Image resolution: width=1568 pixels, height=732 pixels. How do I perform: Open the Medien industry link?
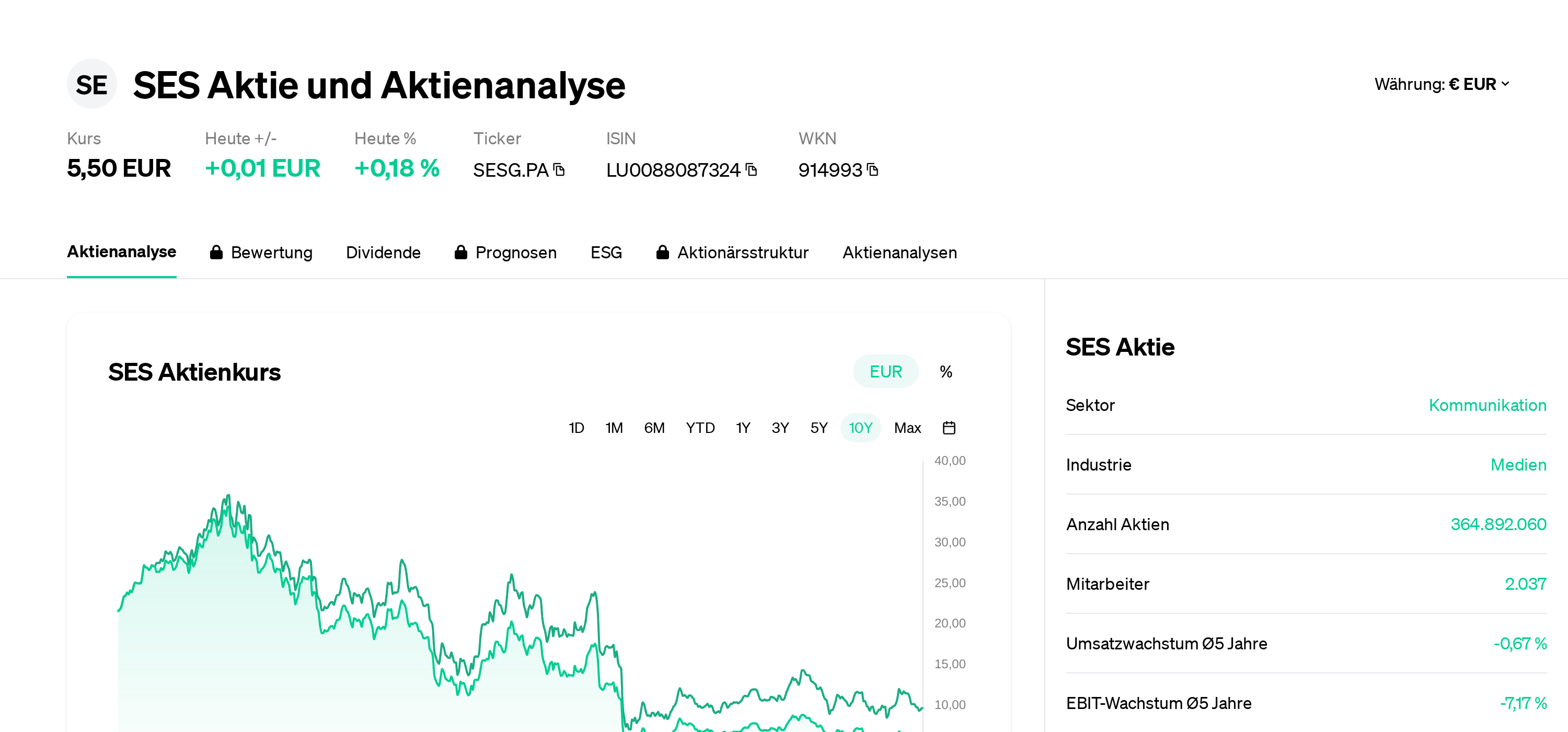pyautogui.click(x=1518, y=465)
